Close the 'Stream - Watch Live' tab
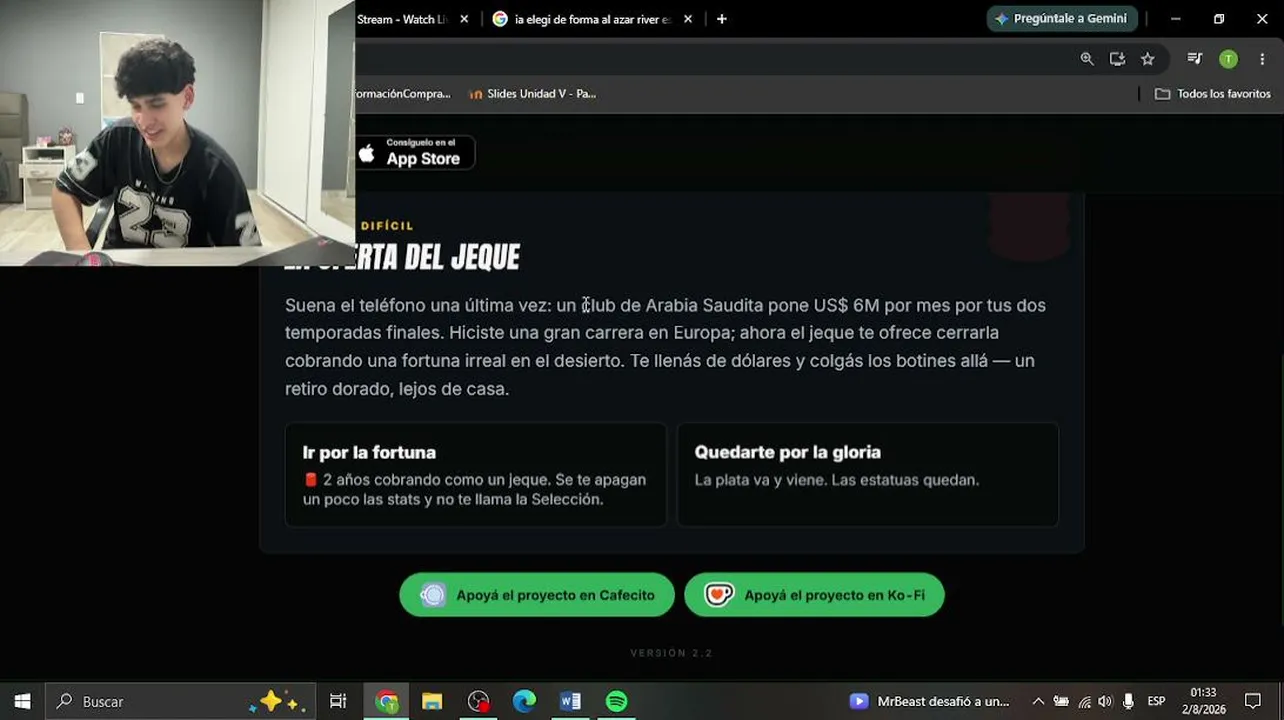 (464, 19)
